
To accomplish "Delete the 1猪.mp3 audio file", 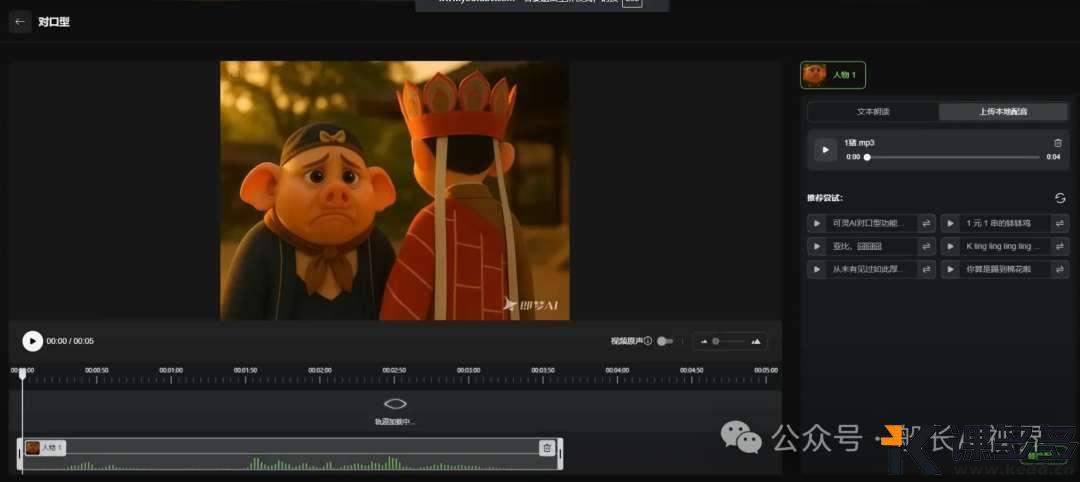I will click(1058, 143).
